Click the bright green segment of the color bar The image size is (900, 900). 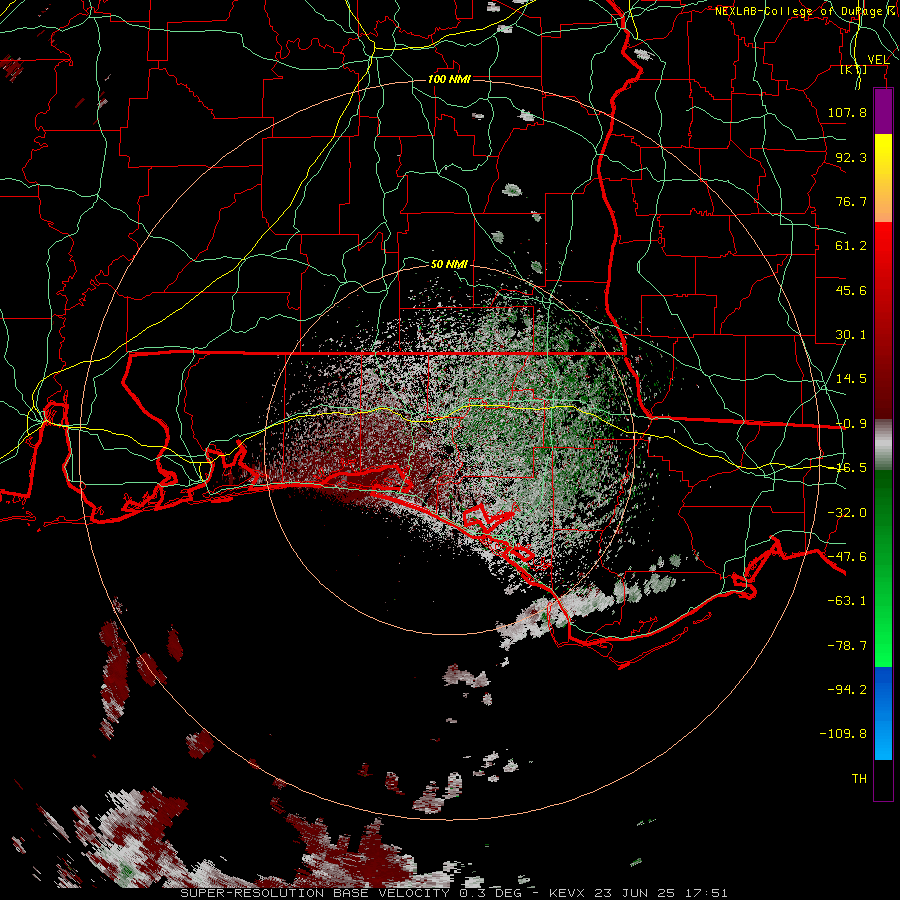(x=883, y=568)
